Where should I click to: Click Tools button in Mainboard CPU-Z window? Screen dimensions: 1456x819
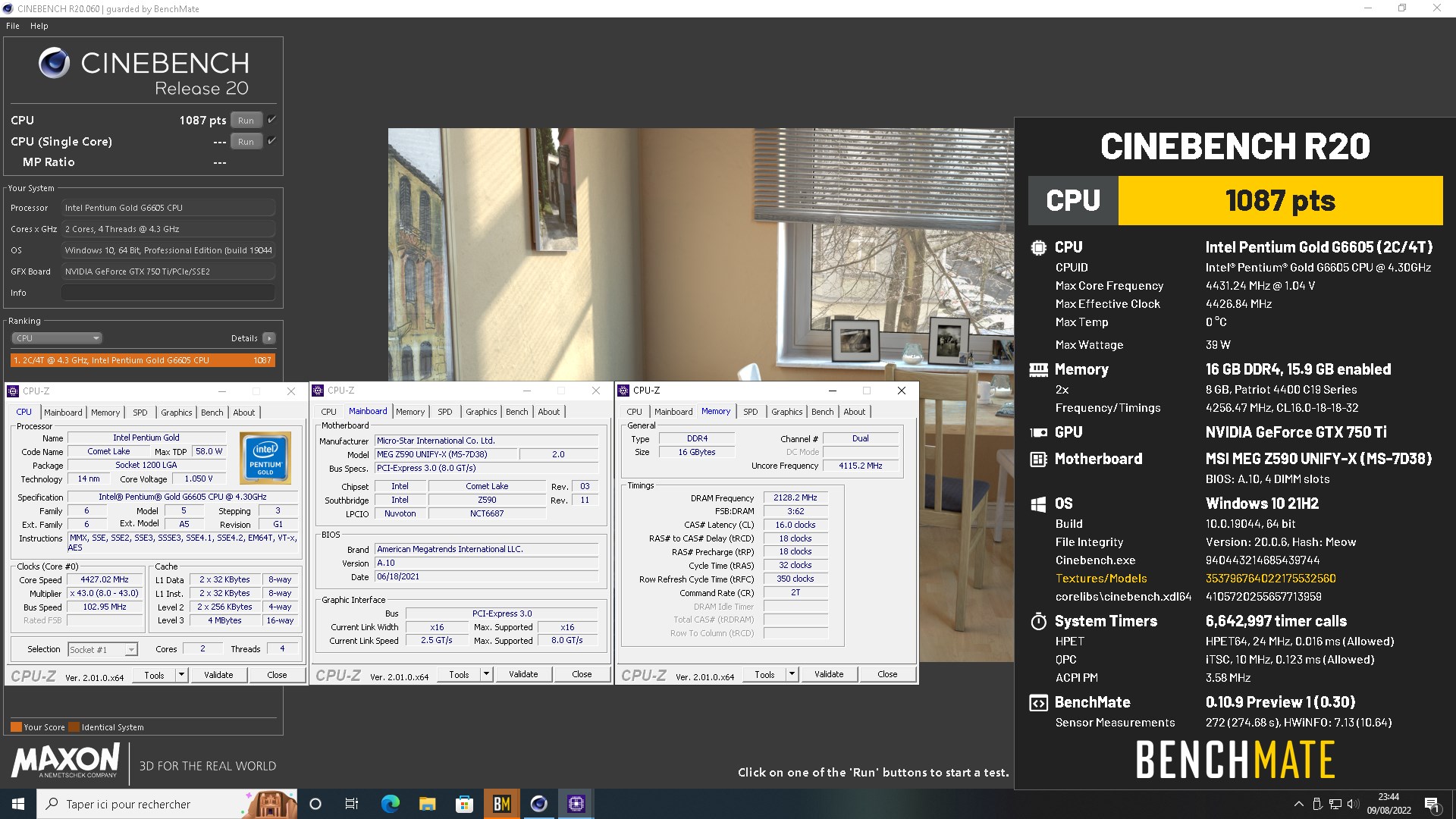tap(459, 674)
